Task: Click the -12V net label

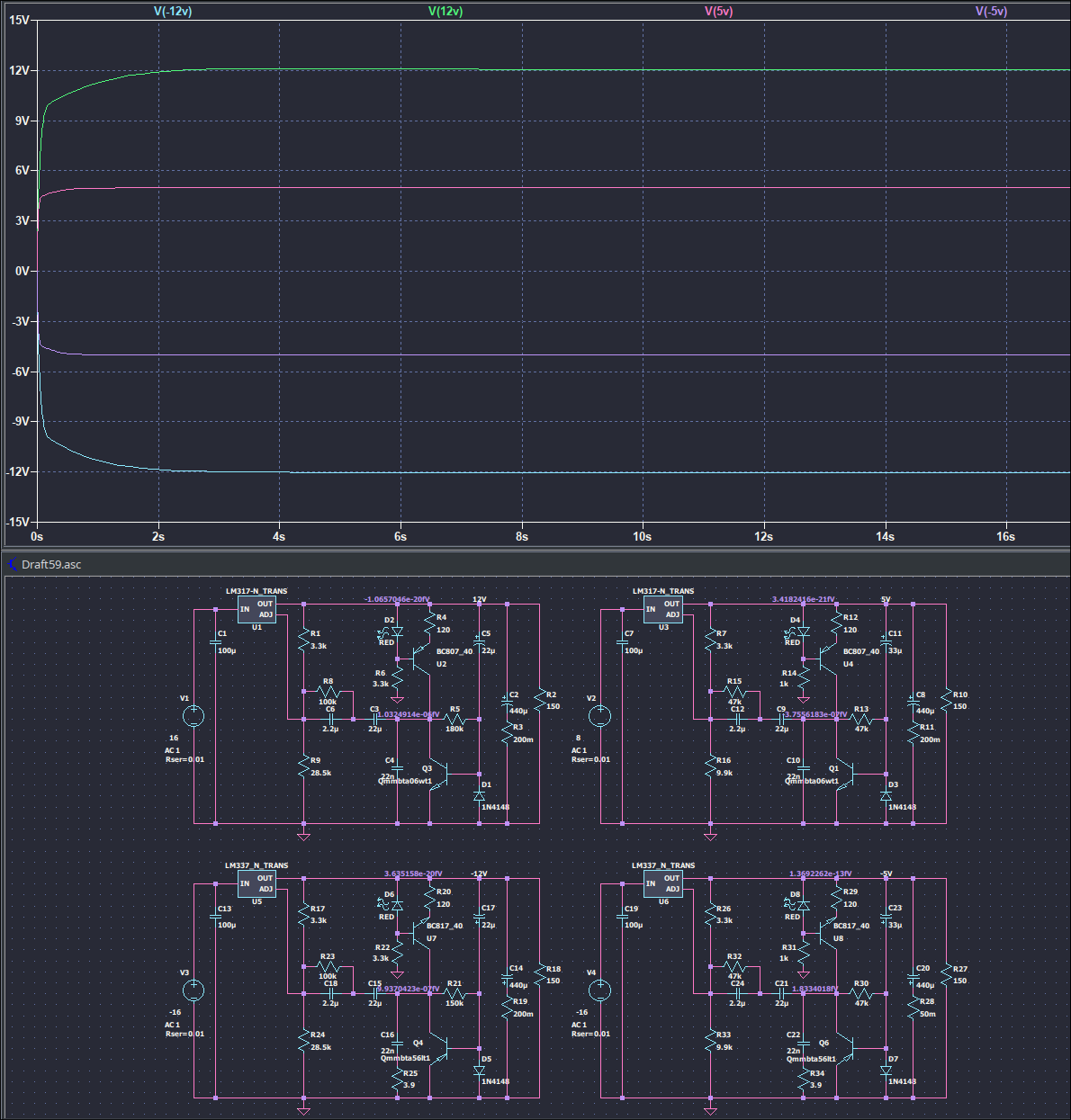Action: tap(479, 874)
